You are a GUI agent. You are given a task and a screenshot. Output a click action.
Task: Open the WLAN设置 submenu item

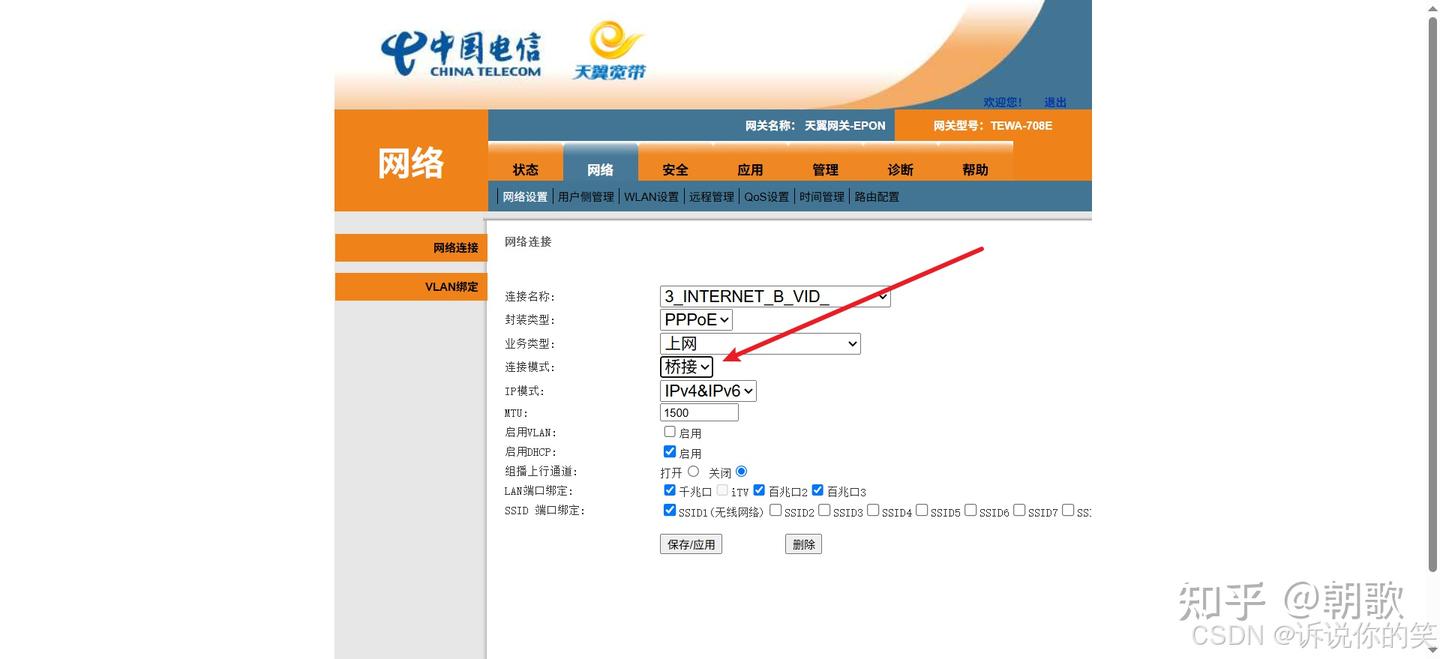(x=651, y=196)
